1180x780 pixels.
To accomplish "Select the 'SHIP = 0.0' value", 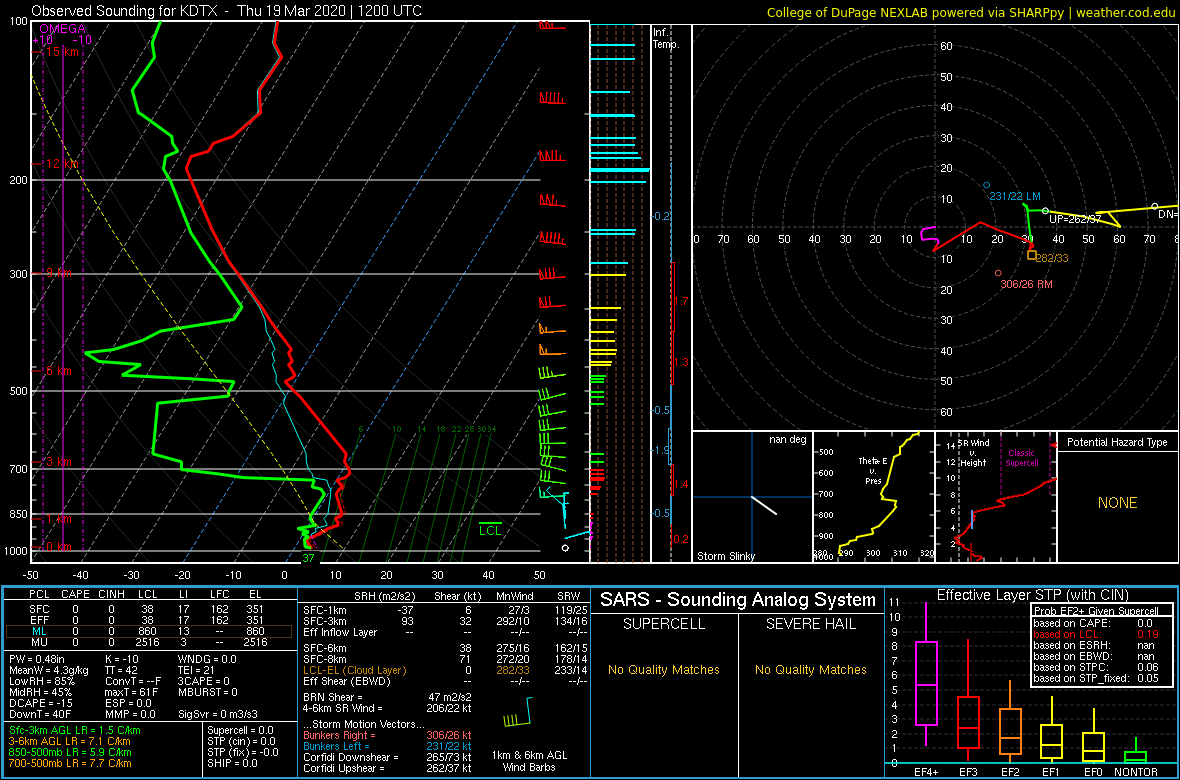I will (233, 763).
